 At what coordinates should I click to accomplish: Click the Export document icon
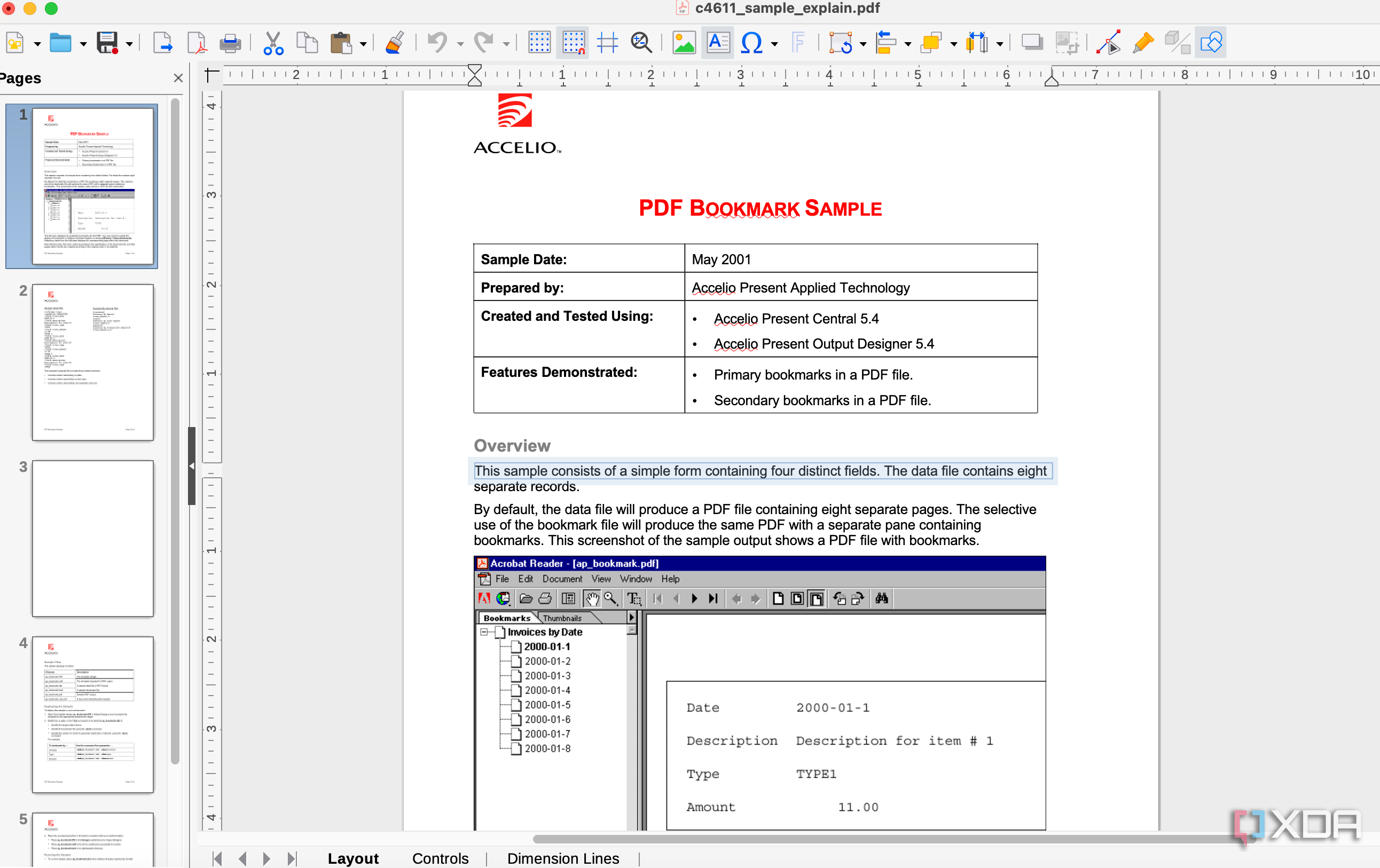pyautogui.click(x=163, y=43)
